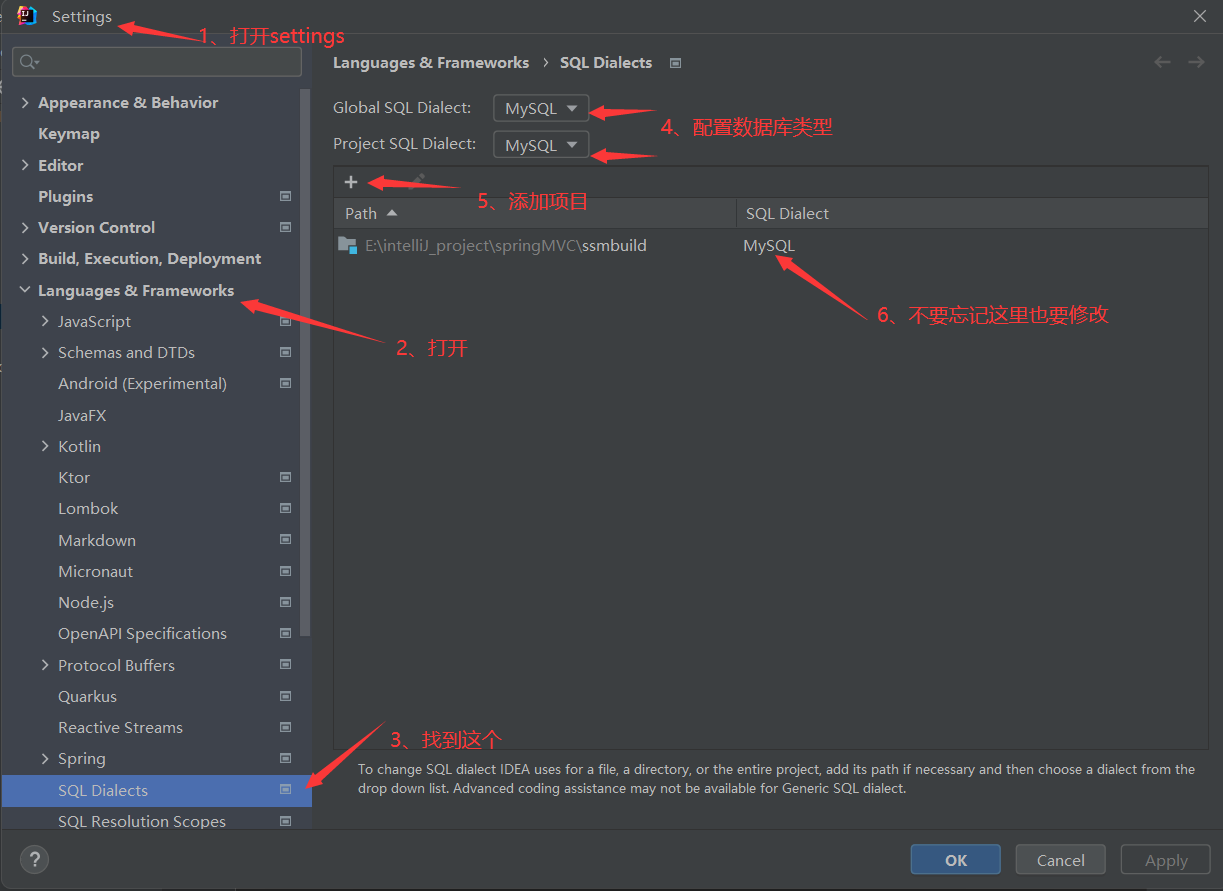Open Android (Experimental) settings page
Image resolution: width=1223 pixels, height=891 pixels.
pyautogui.click(x=142, y=384)
